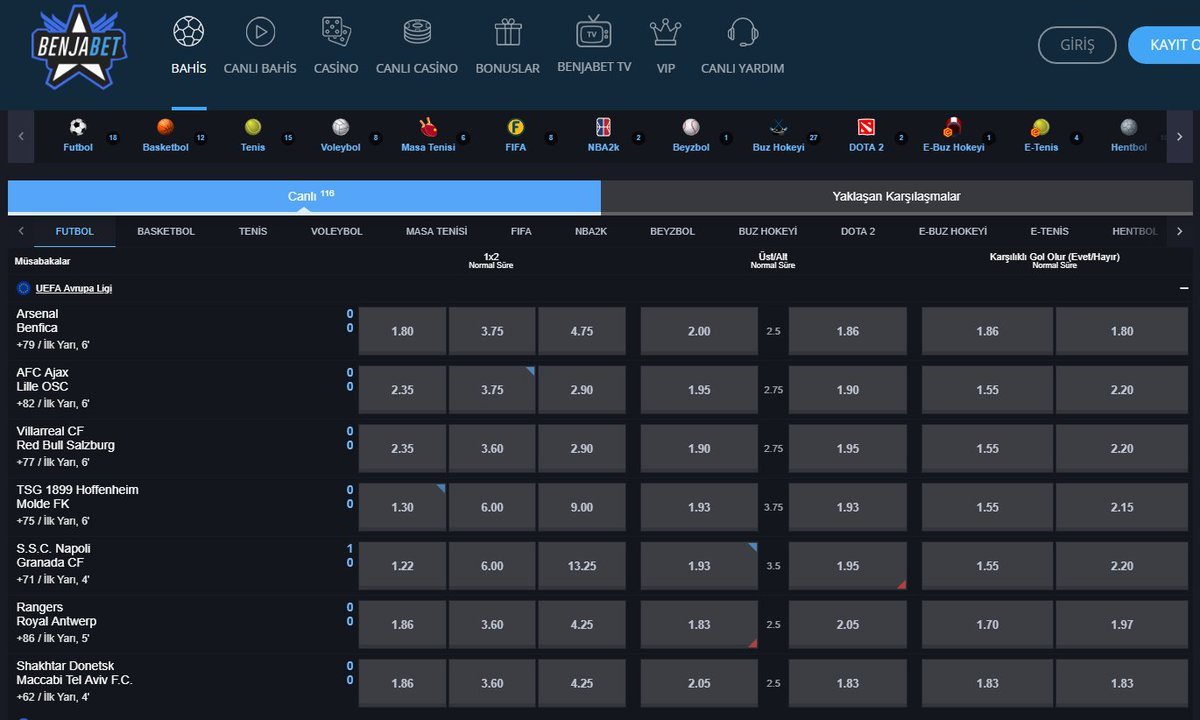Choose Futbol in the sports carousel
Screen dimensions: 1200x720
[x=78, y=136]
